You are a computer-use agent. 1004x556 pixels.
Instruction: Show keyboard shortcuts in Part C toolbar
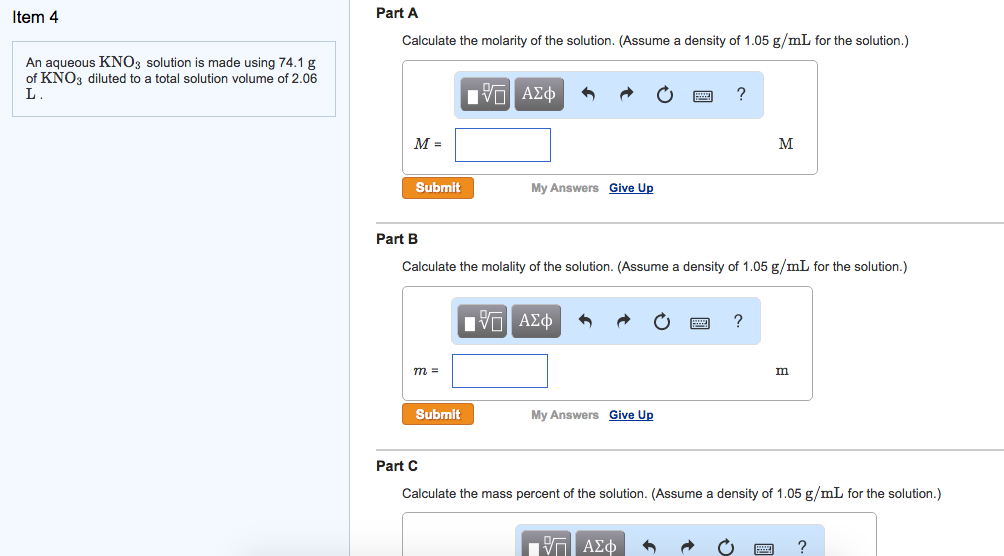pos(764,548)
